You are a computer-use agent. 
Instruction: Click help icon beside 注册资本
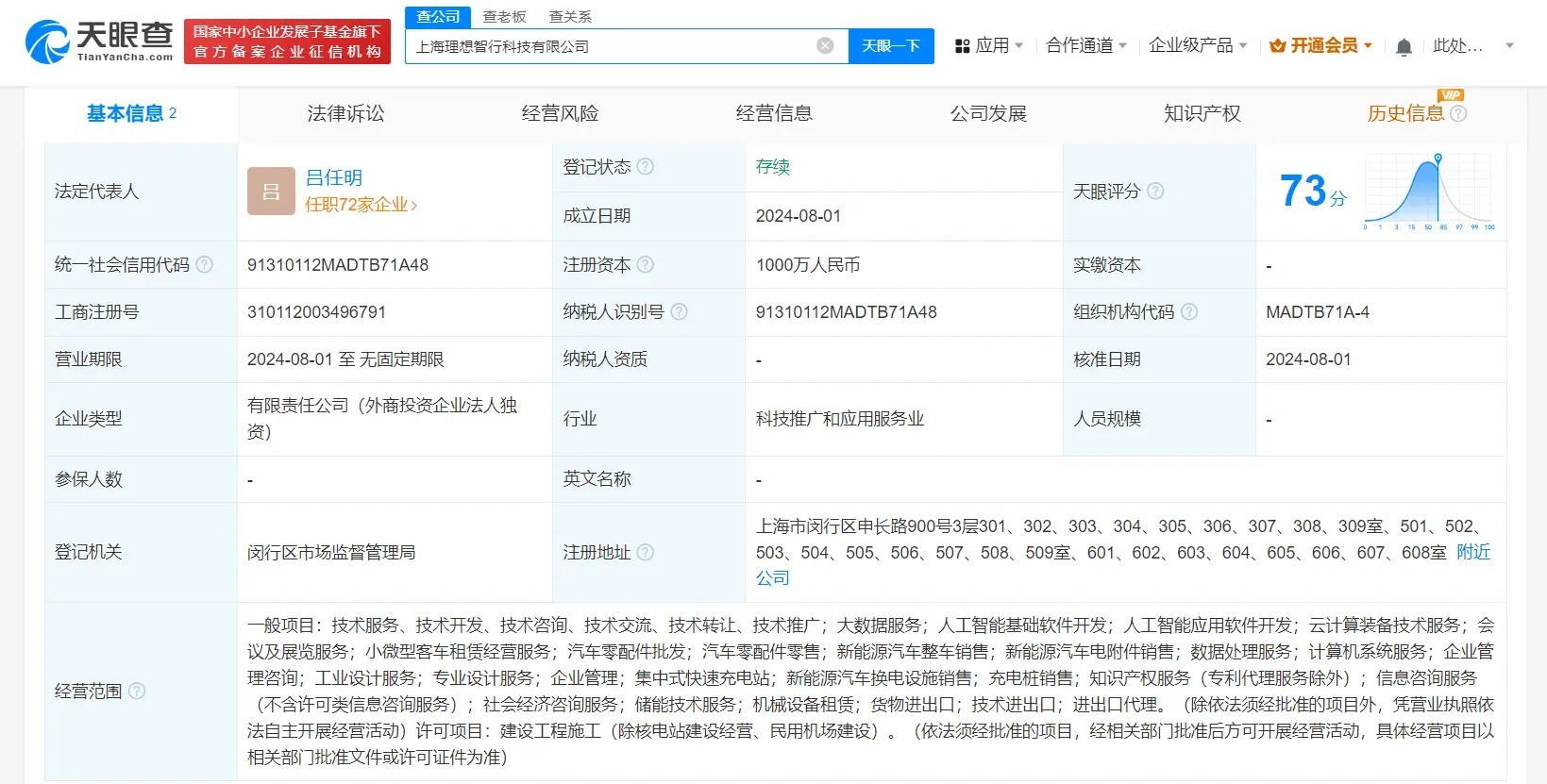coord(646,265)
